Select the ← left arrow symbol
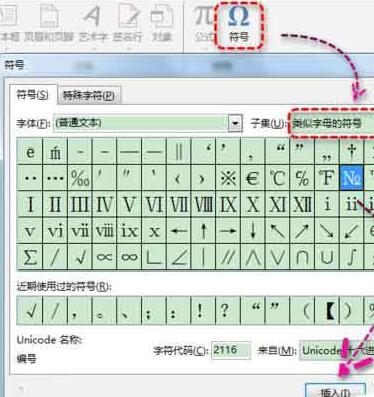The height and width of the screenshot is (397, 374). click(x=179, y=230)
